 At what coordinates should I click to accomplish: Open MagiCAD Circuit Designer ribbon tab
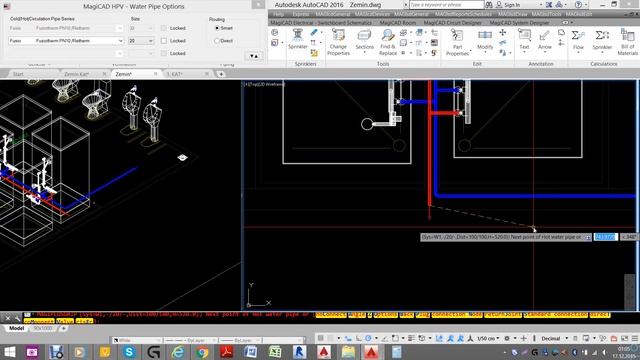[x=453, y=23]
